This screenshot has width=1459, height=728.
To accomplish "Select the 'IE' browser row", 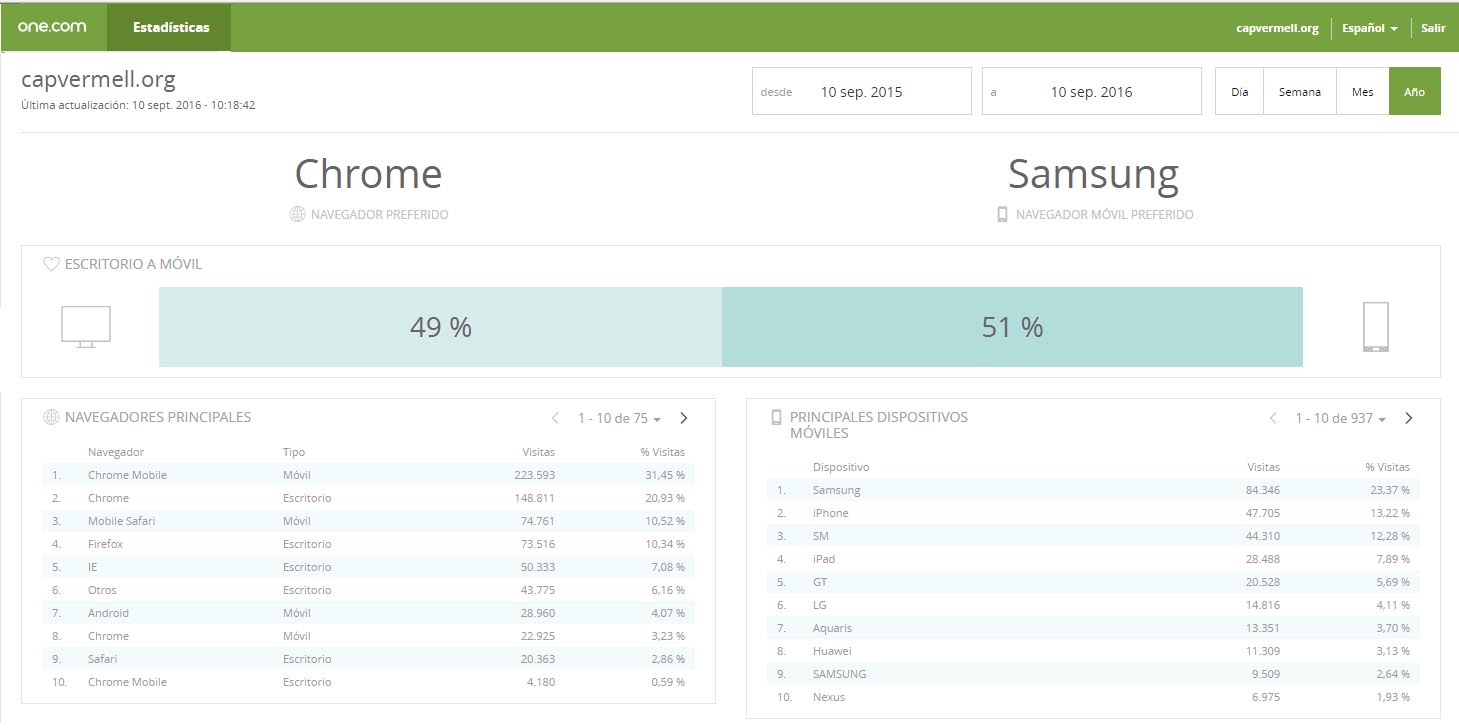I will (x=368, y=567).
